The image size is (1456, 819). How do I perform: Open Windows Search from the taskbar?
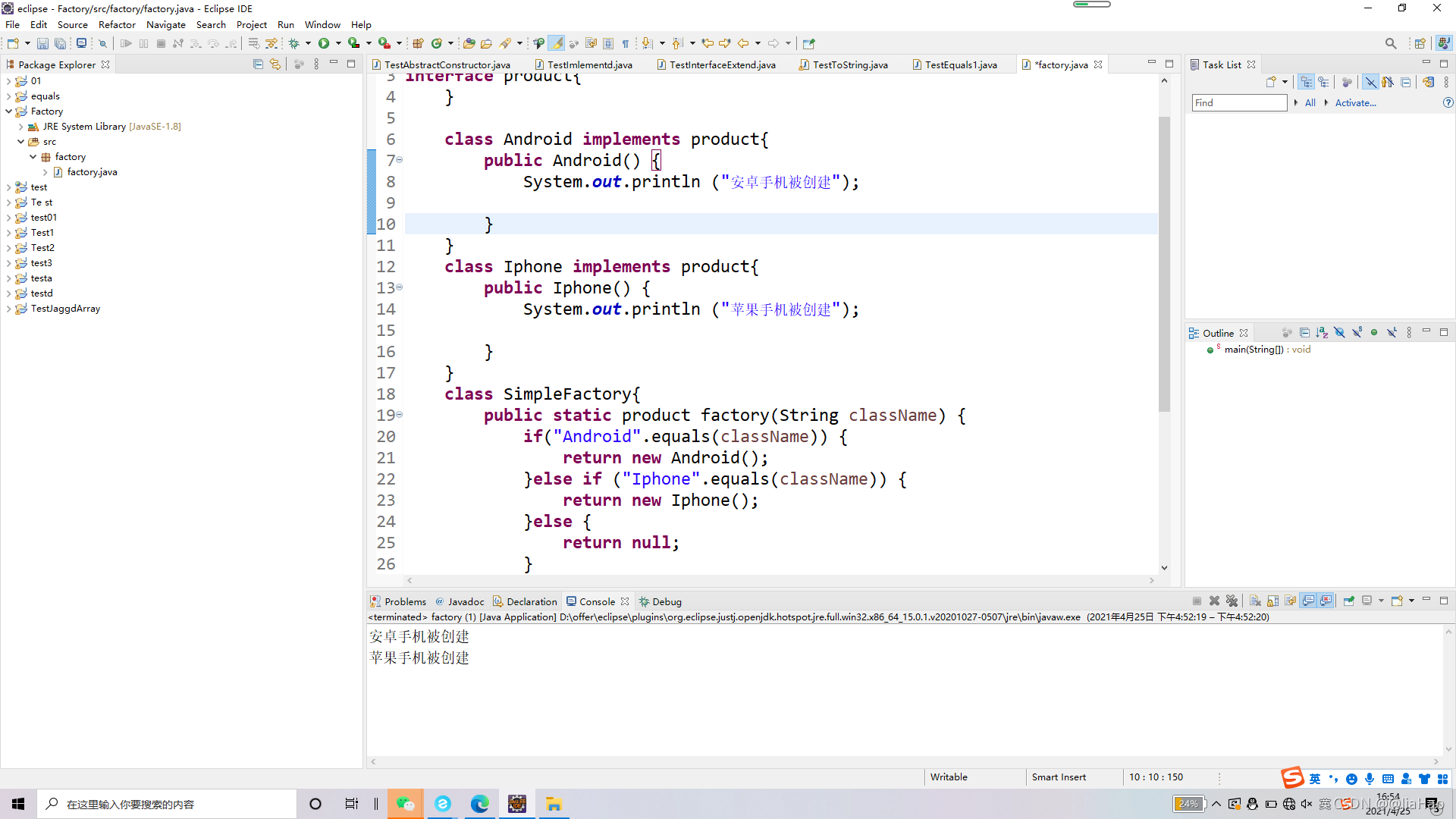pos(51,804)
